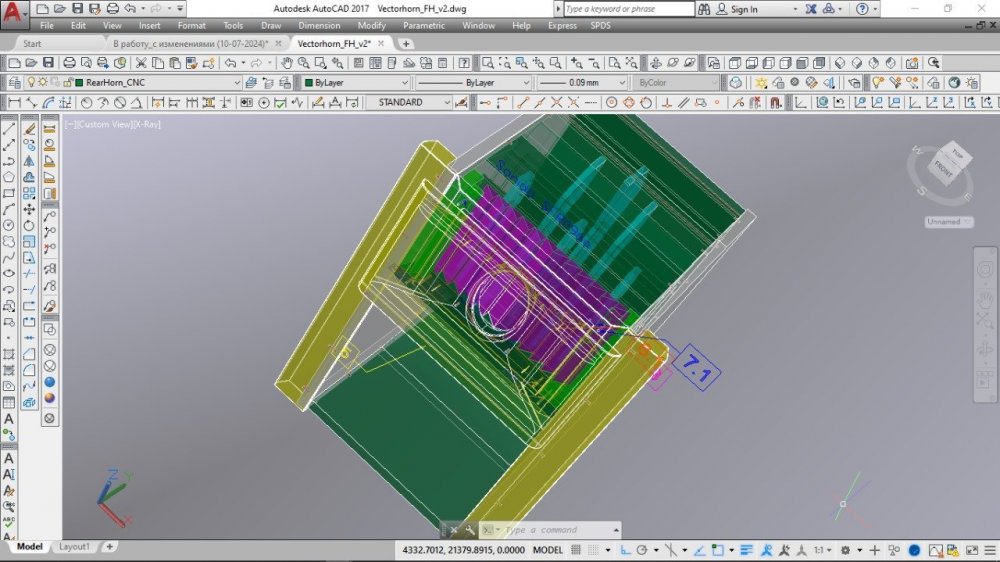This screenshot has width=1000, height=562.
Task: Click the Sign In button
Action: [x=744, y=9]
